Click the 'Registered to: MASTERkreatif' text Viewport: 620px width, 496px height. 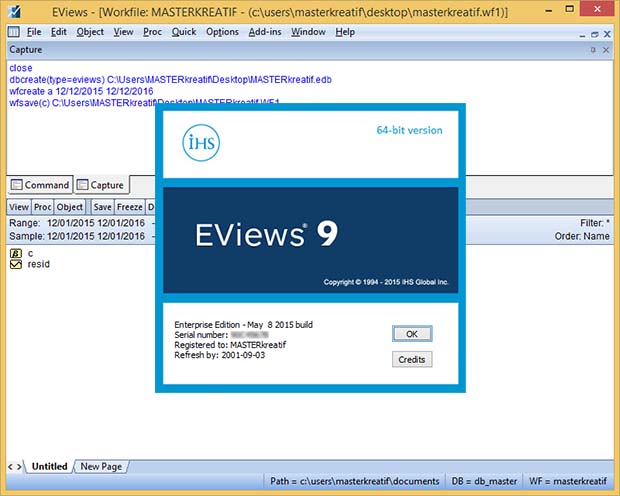[230, 345]
